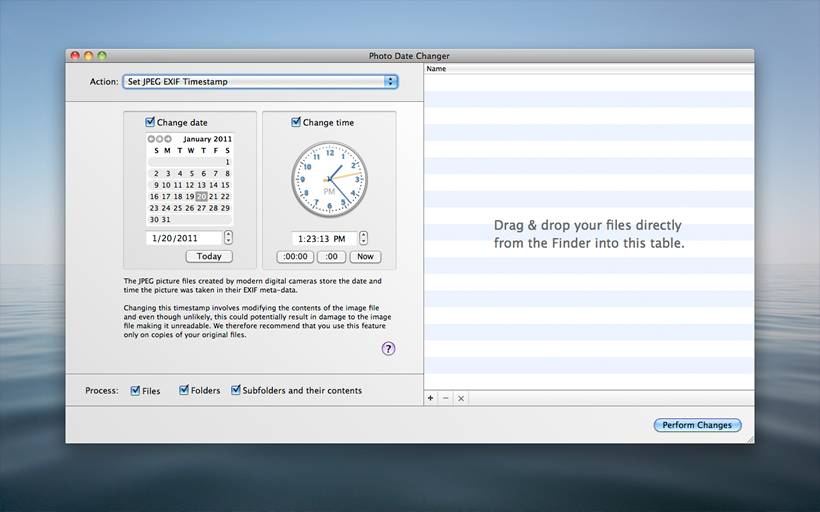
Task: Toggle the Files process checkbox
Action: point(135,390)
